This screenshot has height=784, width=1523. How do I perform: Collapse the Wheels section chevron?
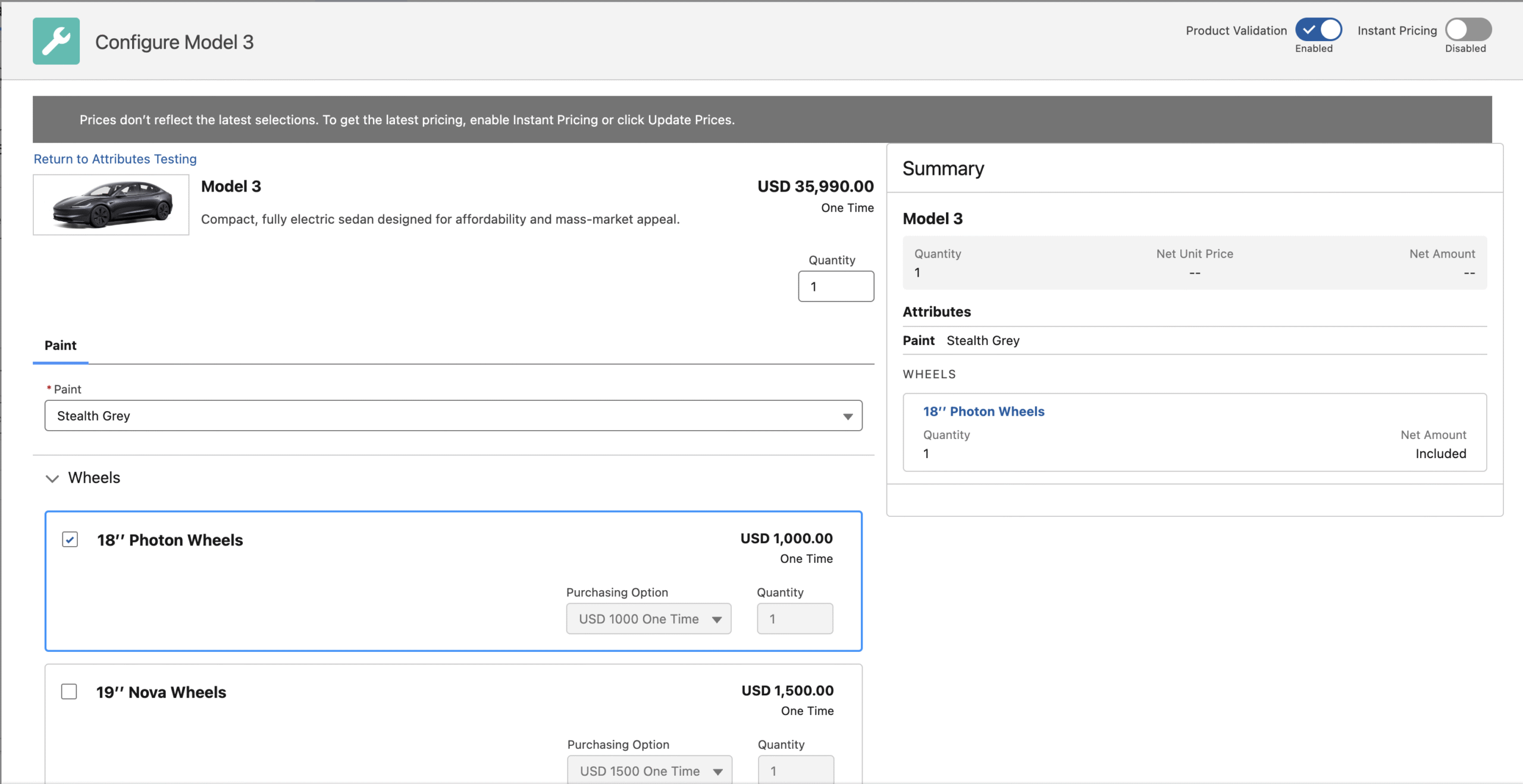pyautogui.click(x=52, y=478)
